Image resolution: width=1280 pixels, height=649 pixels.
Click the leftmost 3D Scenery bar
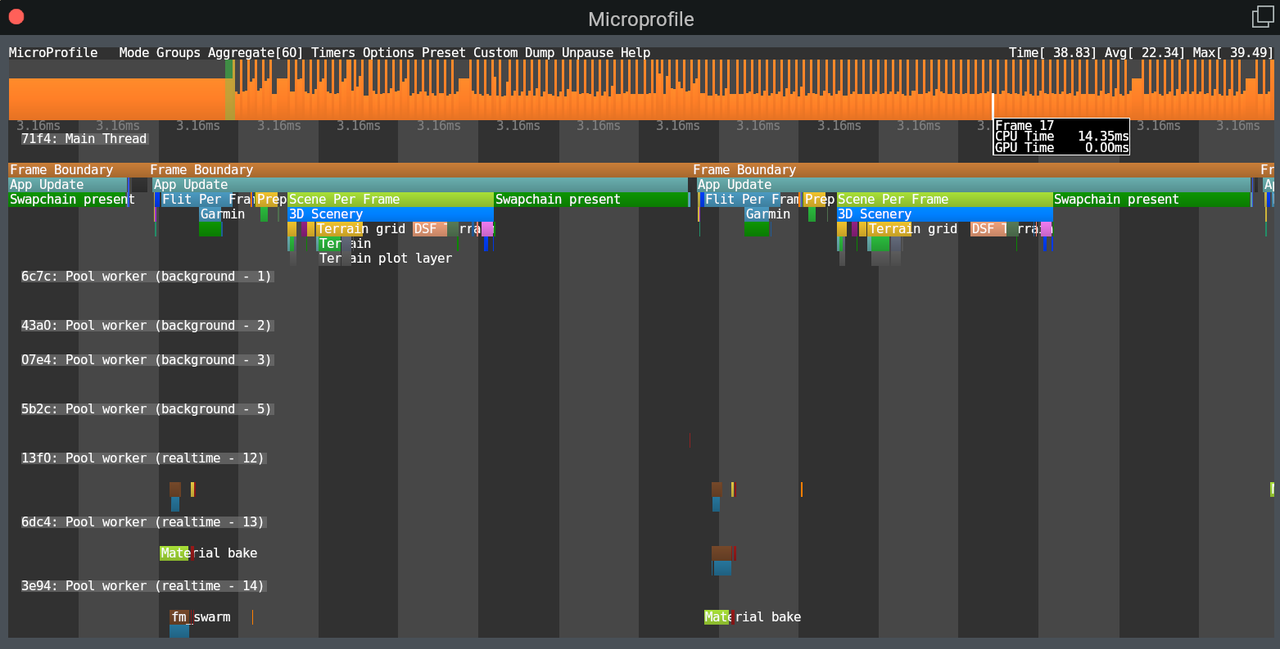(x=390, y=214)
